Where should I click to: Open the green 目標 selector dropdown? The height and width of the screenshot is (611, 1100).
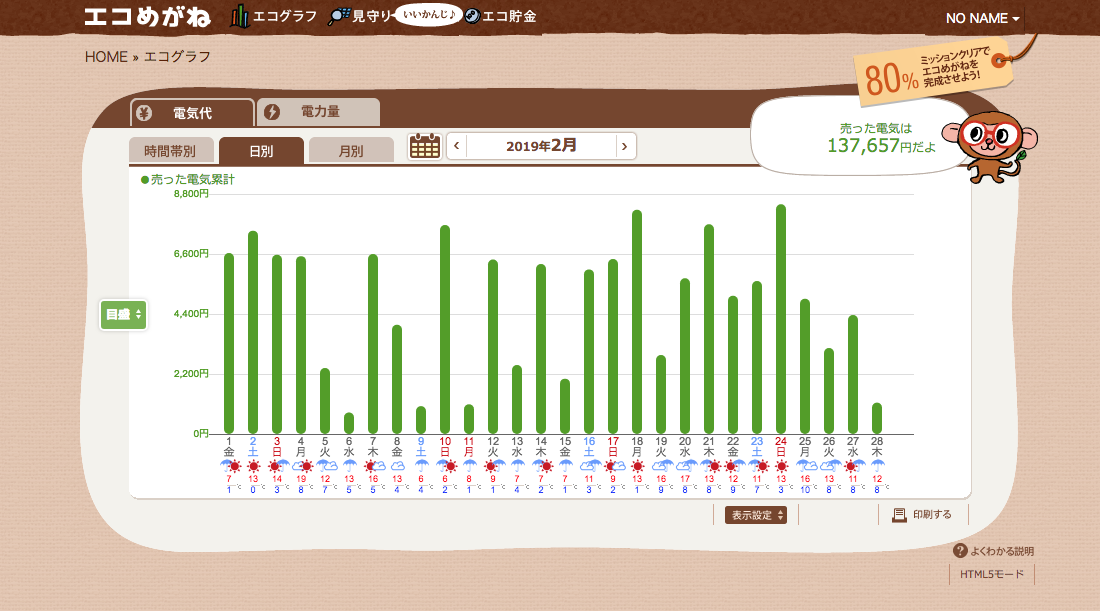[x=124, y=314]
